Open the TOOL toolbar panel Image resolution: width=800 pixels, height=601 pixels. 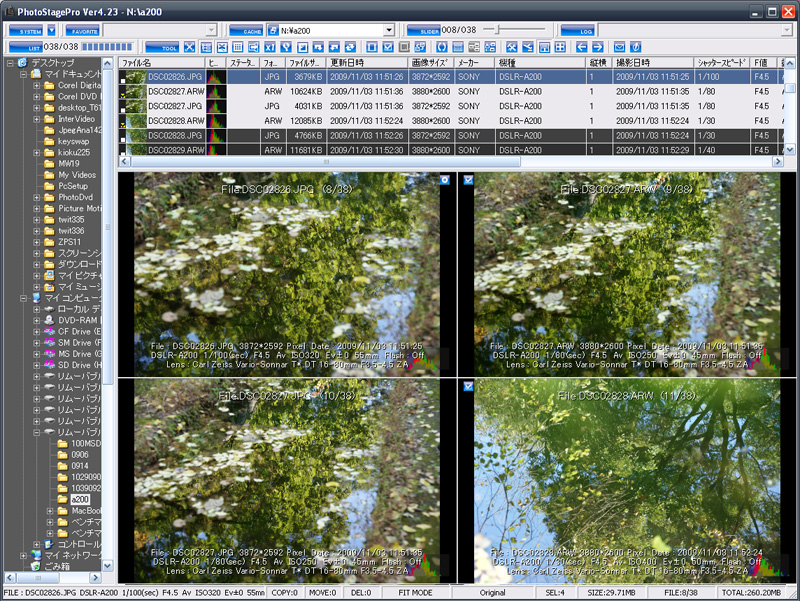(168, 46)
